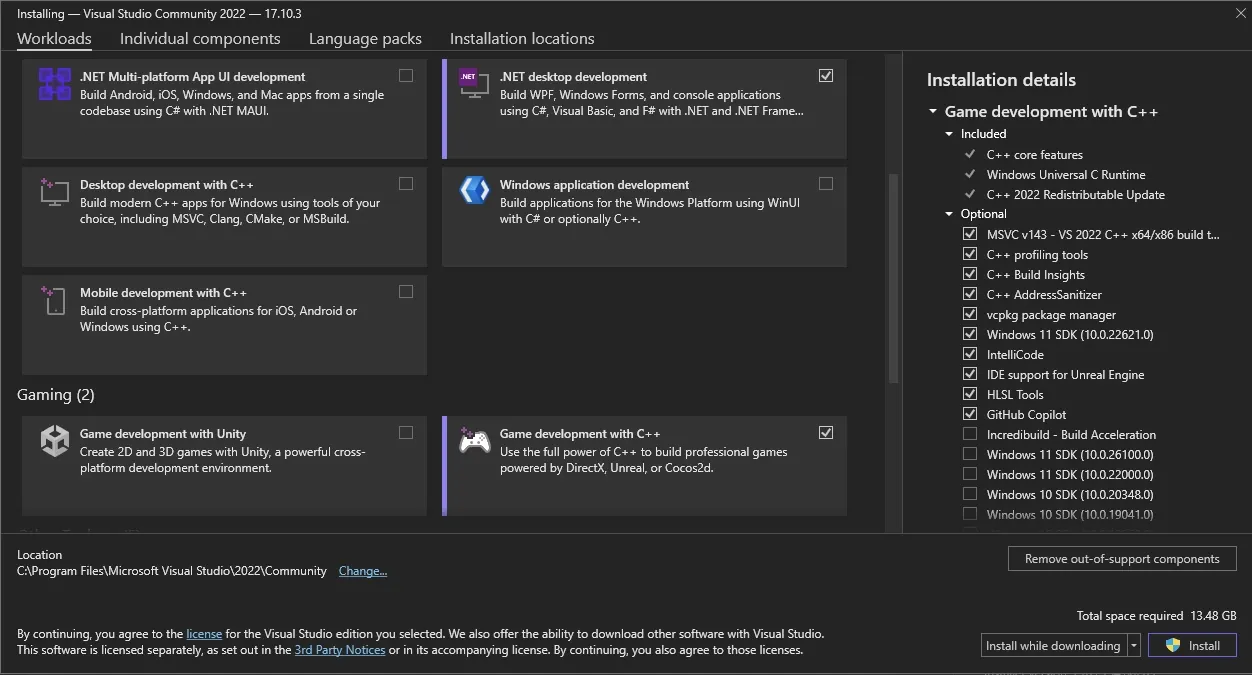Screen dimensions: 1252x675
Task: Switch to the Language packs tab
Action: 365,39
